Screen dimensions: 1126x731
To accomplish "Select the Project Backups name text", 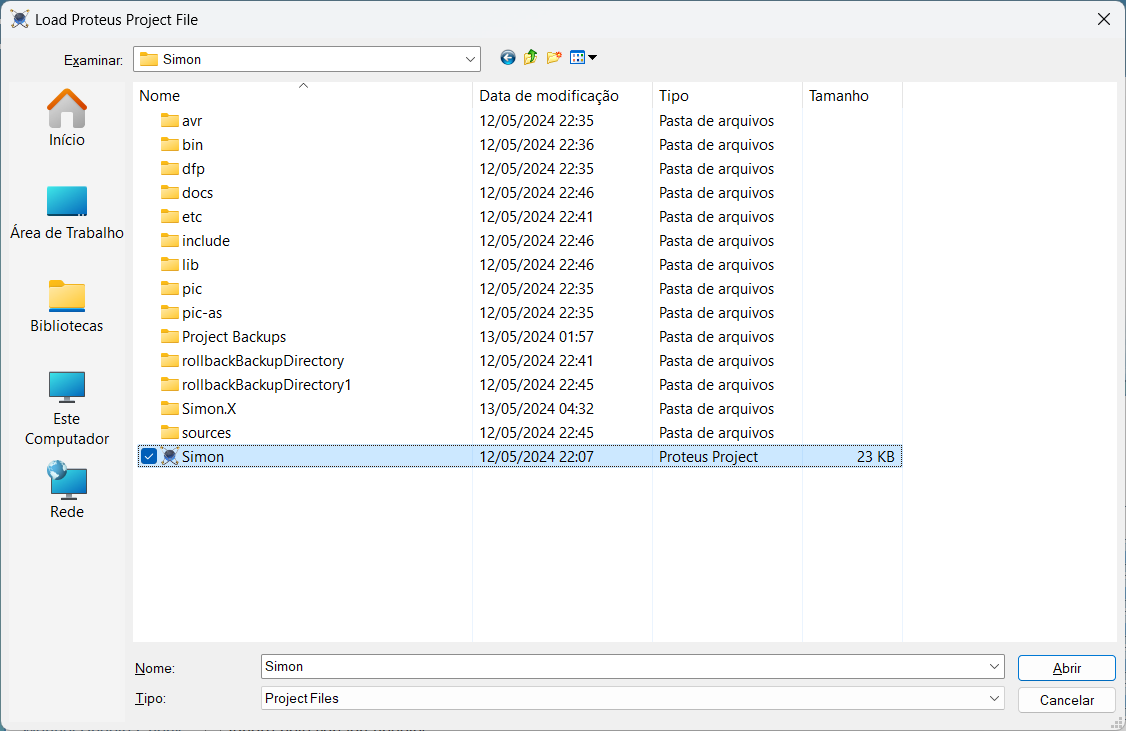I will (x=234, y=337).
